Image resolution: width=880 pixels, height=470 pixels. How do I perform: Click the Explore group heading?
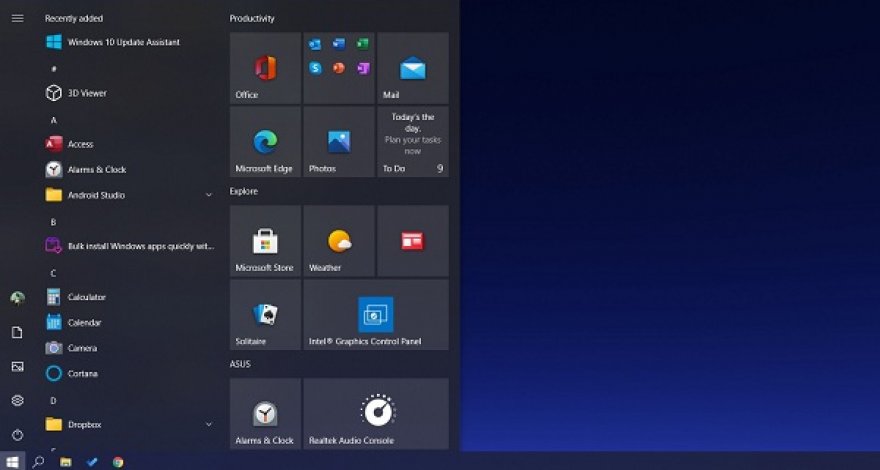(x=244, y=191)
